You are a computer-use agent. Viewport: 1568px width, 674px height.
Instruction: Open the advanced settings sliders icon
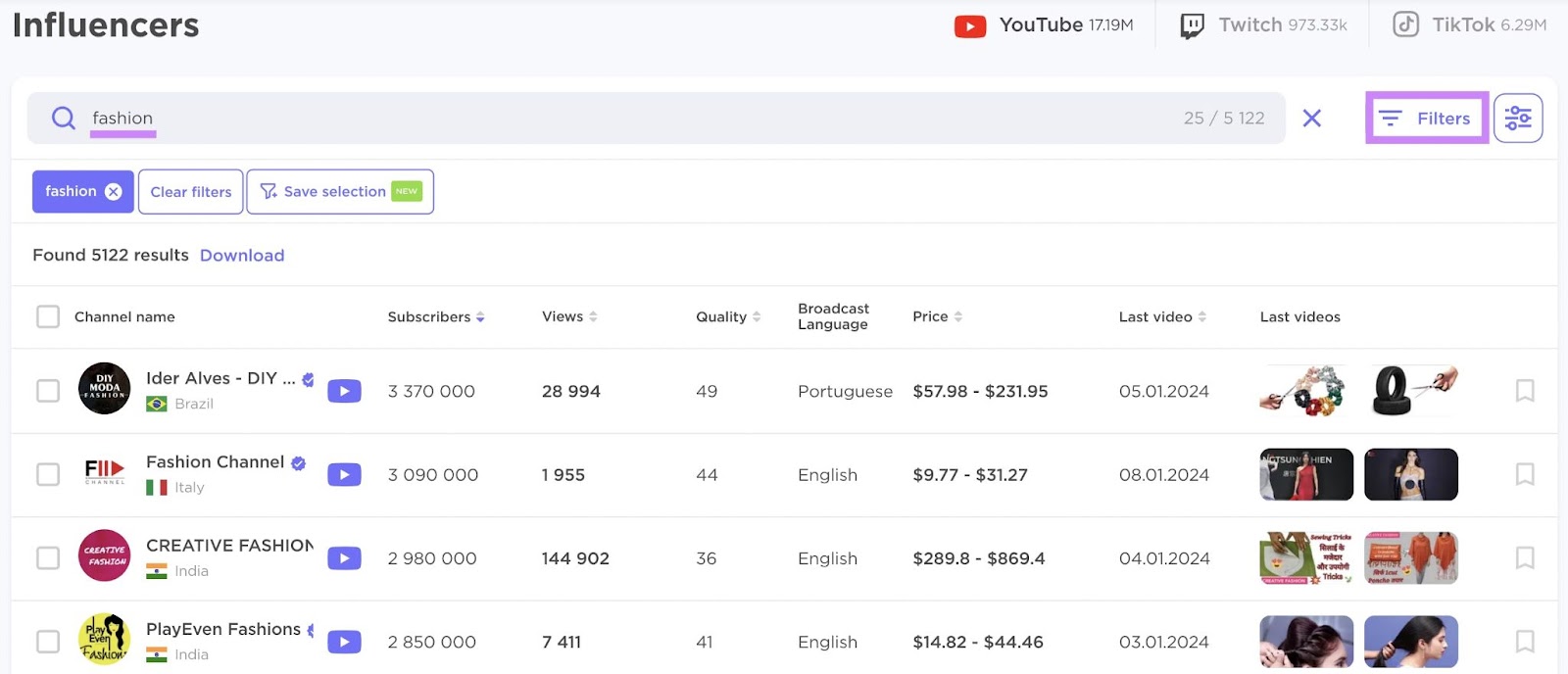click(x=1518, y=119)
